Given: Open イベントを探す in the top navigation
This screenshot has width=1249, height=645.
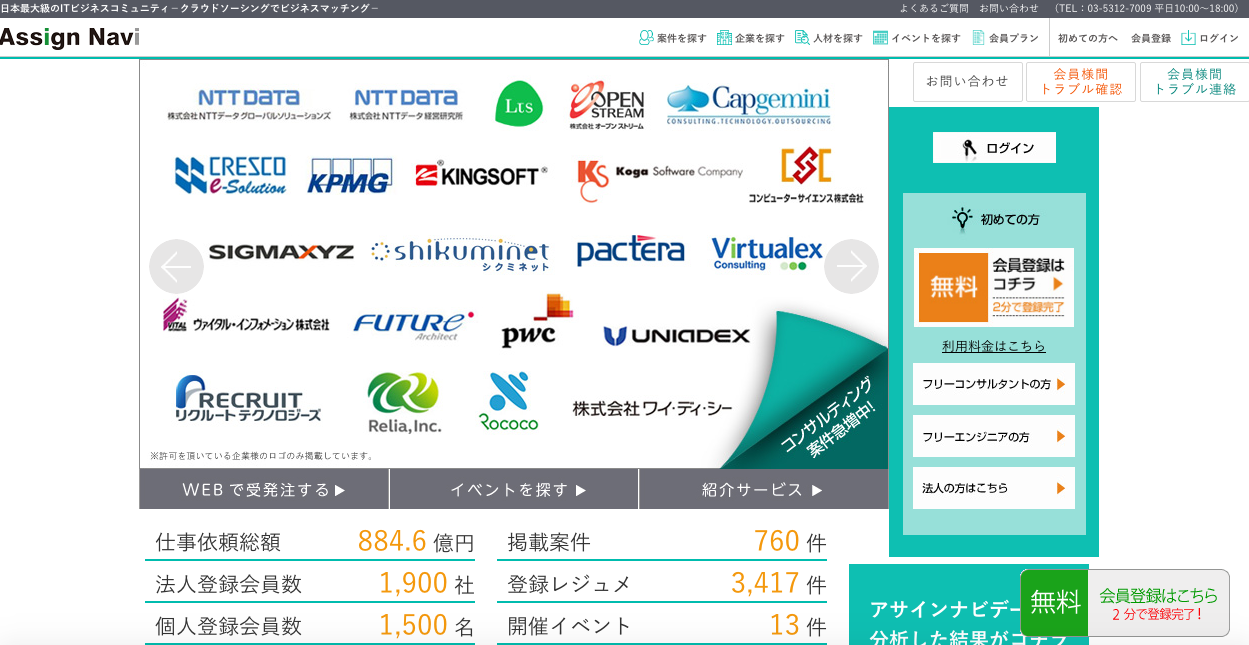Looking at the screenshot, I should tap(917, 38).
